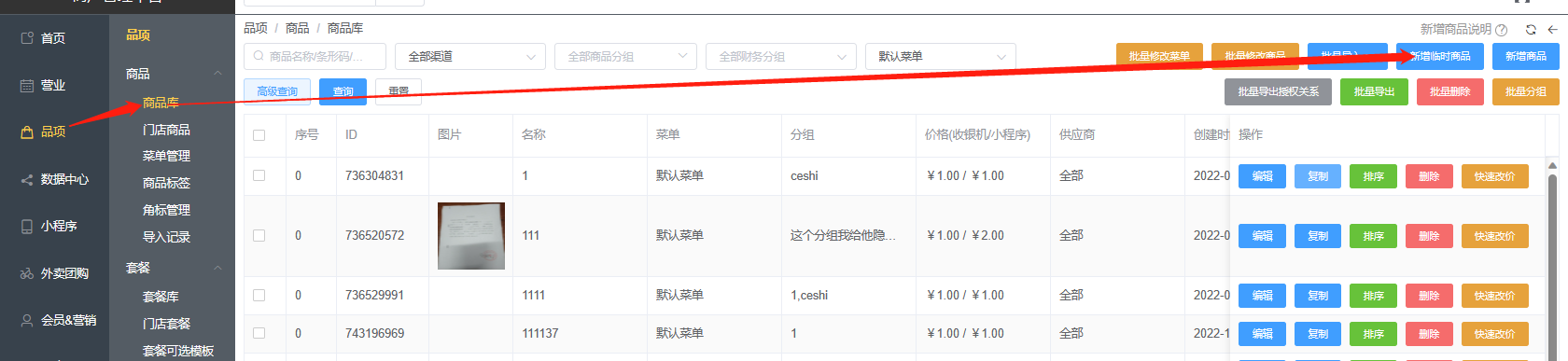
Task: Click product thumbnail image for ID 736520572
Action: (471, 236)
